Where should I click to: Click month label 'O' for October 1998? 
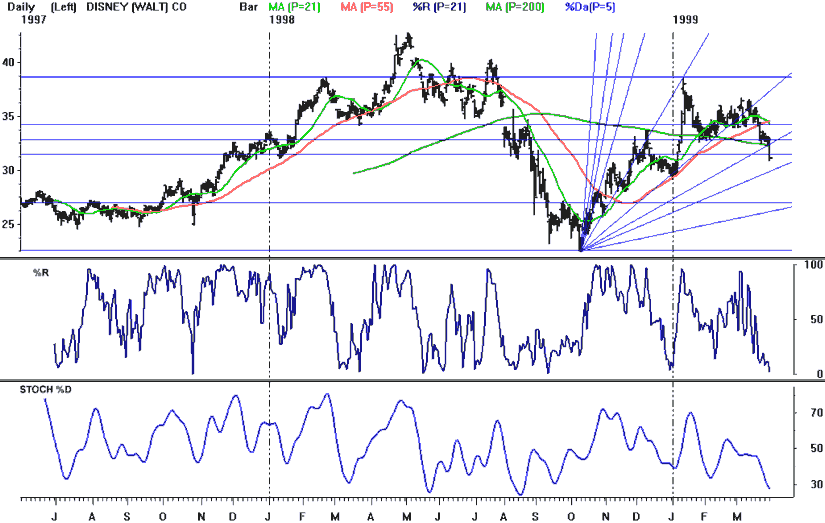572,517
